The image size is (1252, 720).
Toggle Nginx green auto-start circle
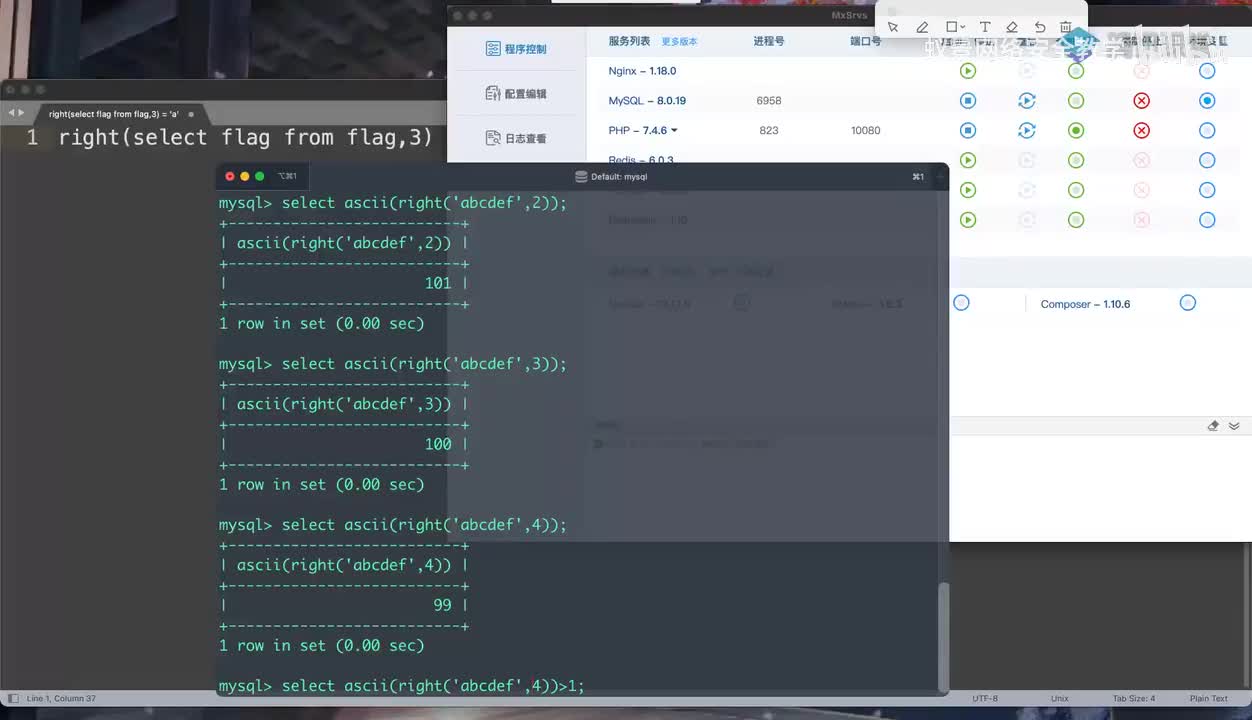pos(1076,71)
